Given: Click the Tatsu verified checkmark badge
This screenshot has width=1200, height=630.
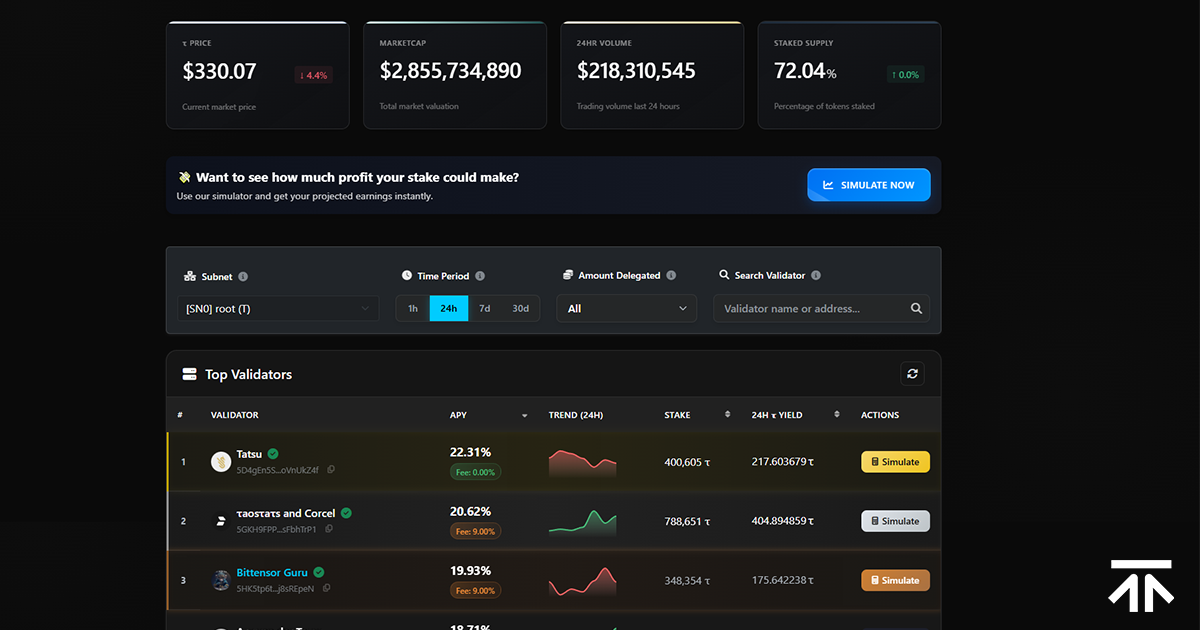Looking at the screenshot, I should click(273, 454).
